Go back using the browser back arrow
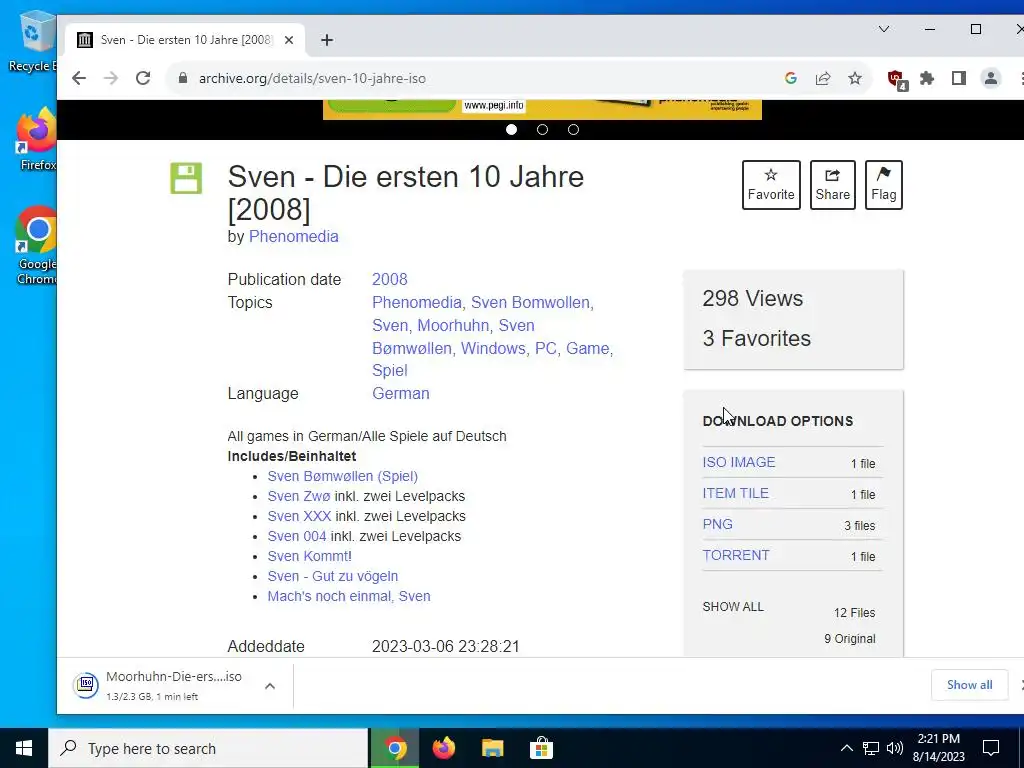Screen dimensions: 1024x768 [x=79, y=78]
